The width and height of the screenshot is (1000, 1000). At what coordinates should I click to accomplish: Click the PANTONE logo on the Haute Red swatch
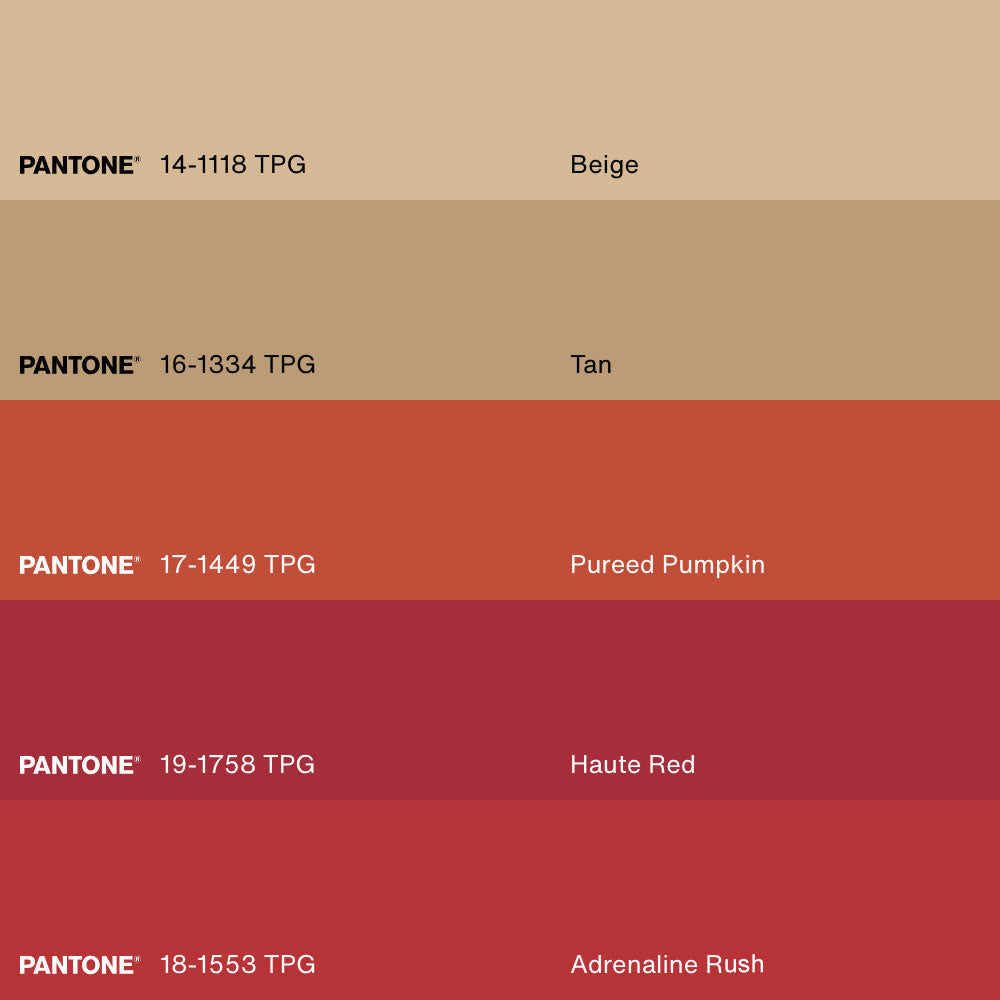(79, 765)
